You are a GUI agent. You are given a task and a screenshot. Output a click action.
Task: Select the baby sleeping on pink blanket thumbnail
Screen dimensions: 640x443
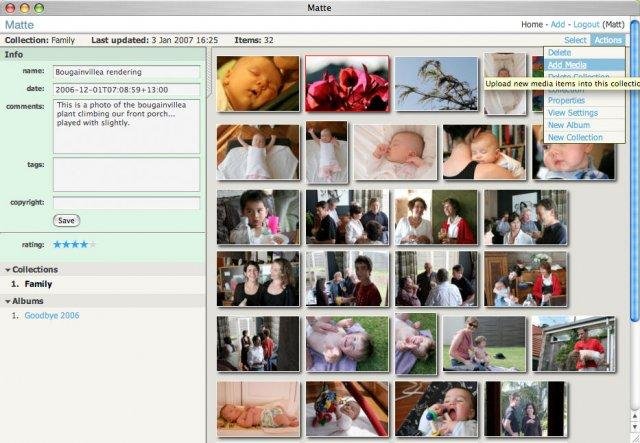coord(395,152)
